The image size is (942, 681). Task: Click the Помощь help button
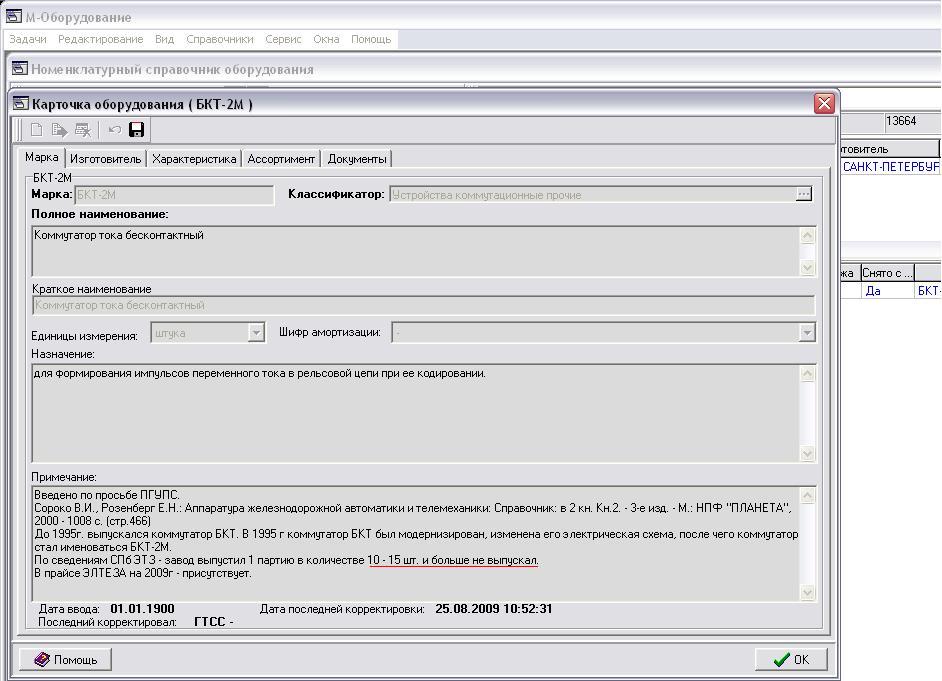[x=66, y=660]
